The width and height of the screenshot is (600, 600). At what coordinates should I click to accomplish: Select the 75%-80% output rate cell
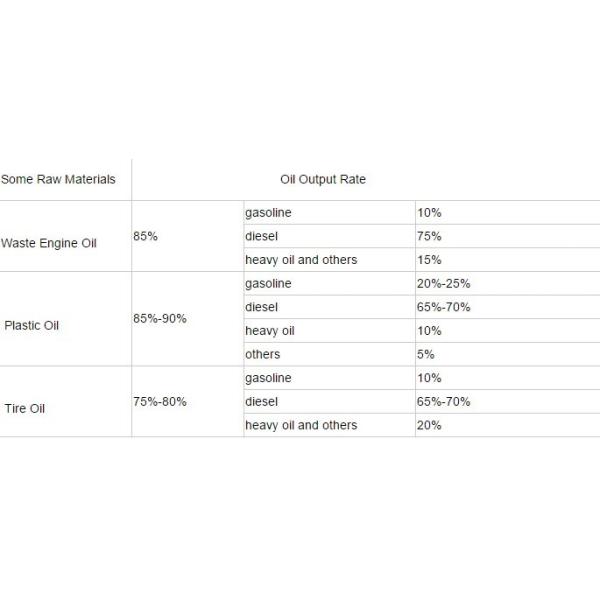[x=159, y=401]
